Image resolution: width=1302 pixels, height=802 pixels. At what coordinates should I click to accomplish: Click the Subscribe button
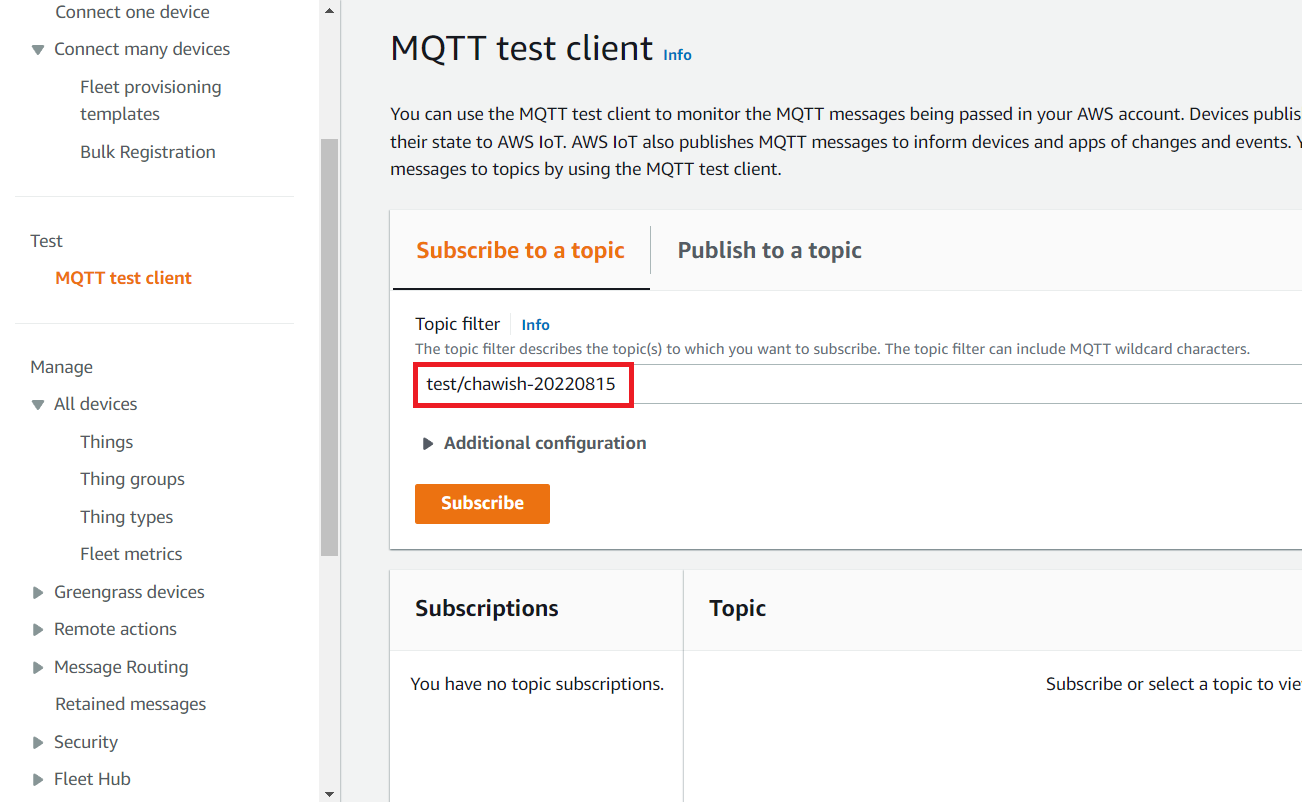[x=482, y=503]
